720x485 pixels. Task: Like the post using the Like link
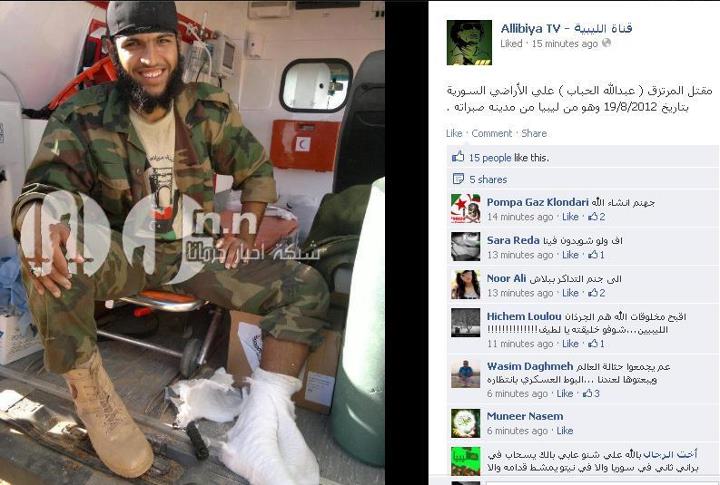click(454, 133)
